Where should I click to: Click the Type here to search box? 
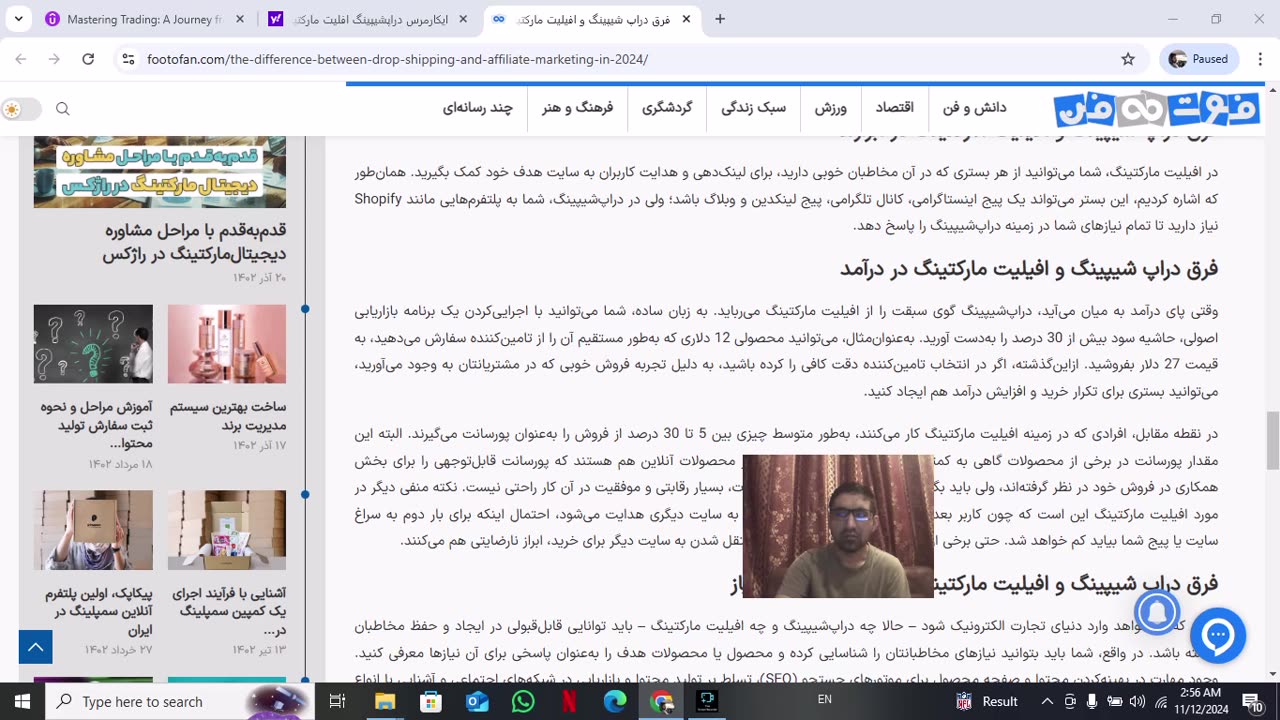(180, 701)
